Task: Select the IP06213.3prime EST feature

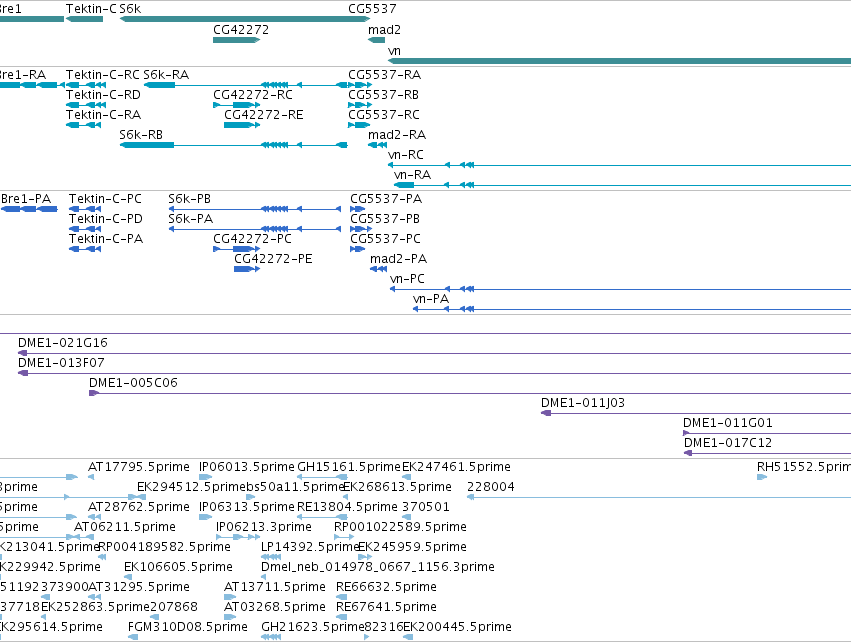Action: pos(238,538)
